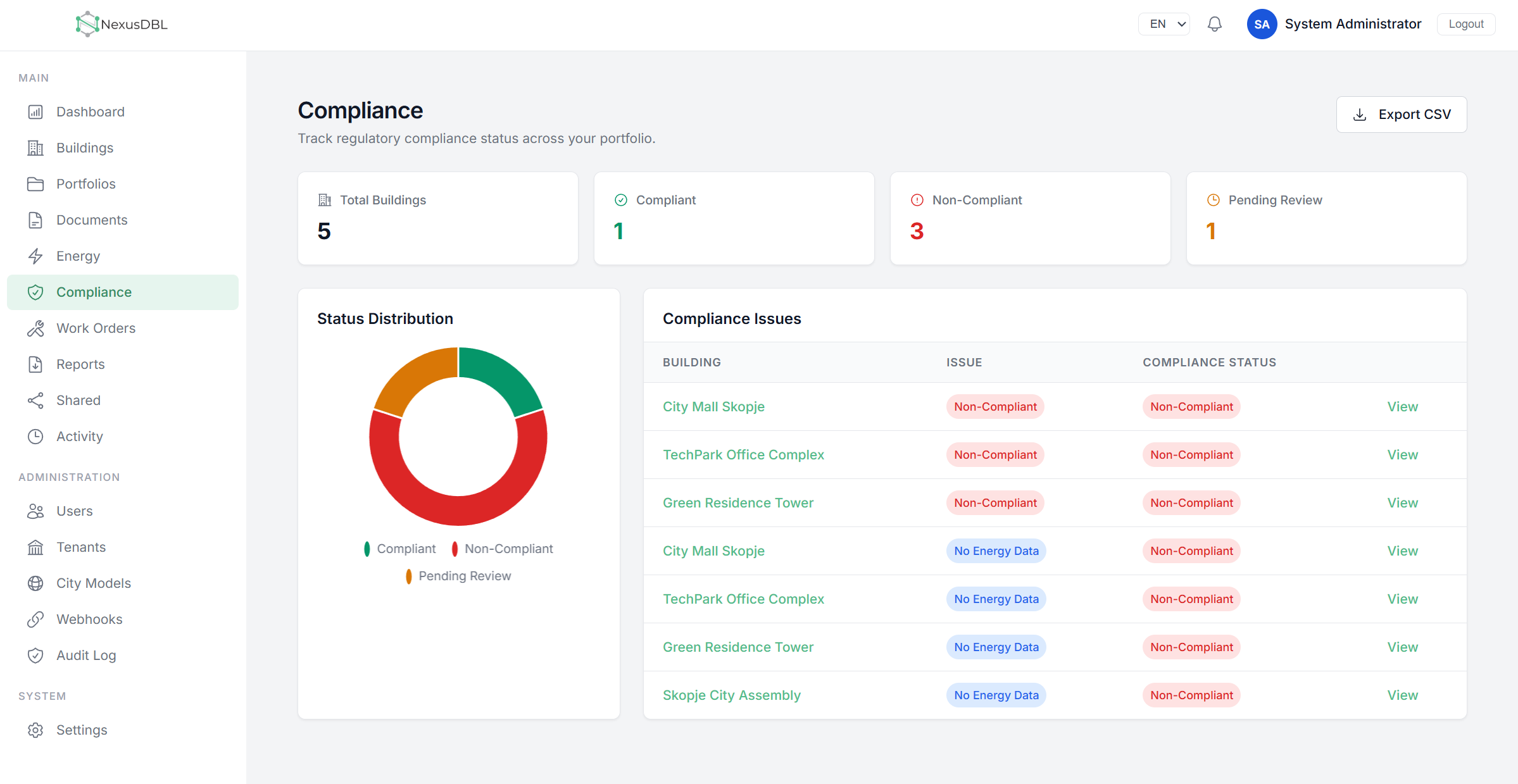Open Skopje City Assembly building link
This screenshot has height=784, width=1518.
click(x=732, y=695)
